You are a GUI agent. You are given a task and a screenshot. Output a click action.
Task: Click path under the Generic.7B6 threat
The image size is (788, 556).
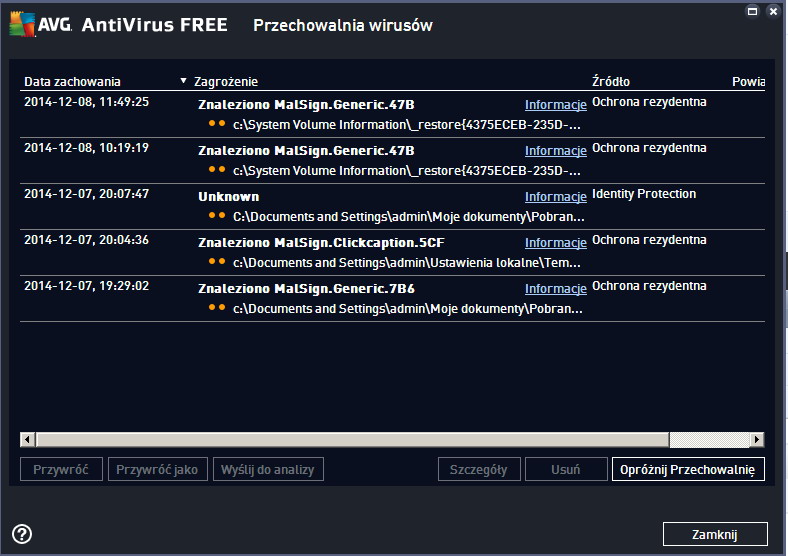408,309
